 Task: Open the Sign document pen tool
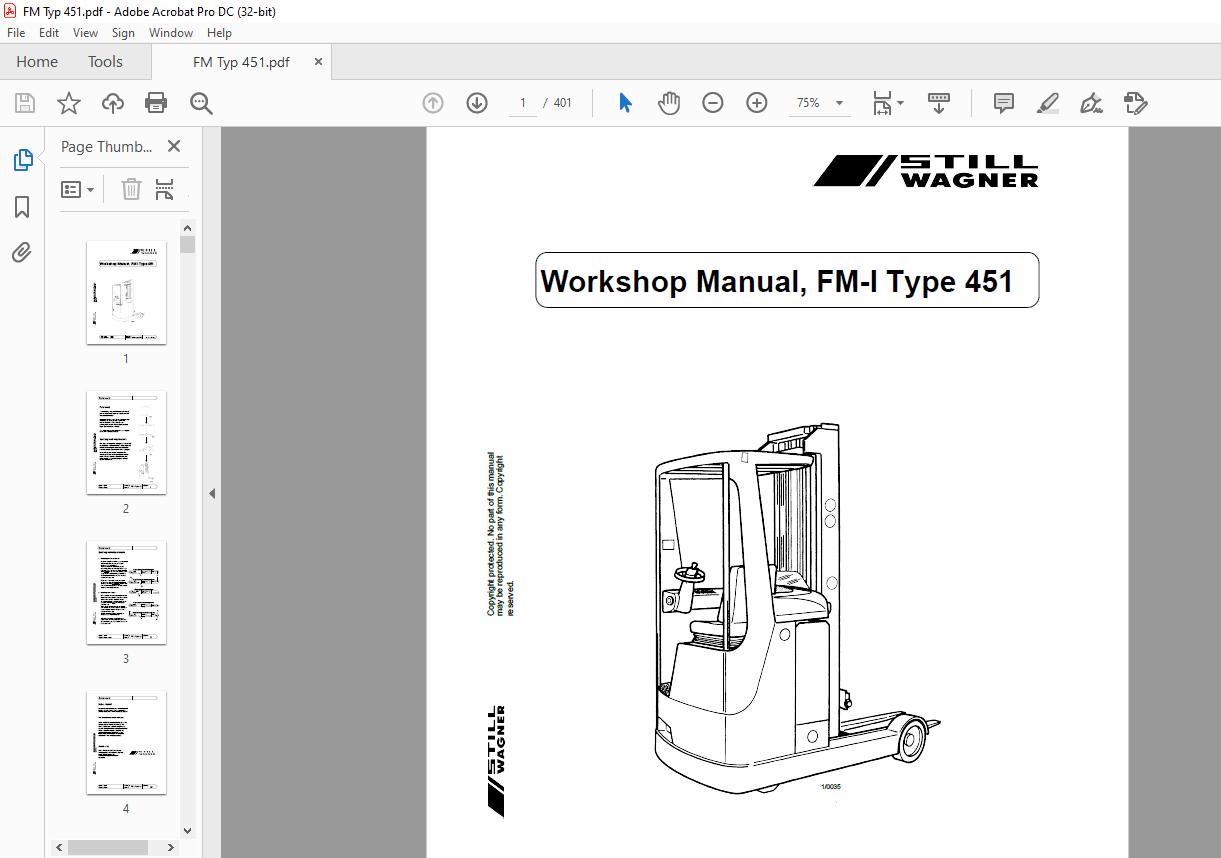(1091, 103)
